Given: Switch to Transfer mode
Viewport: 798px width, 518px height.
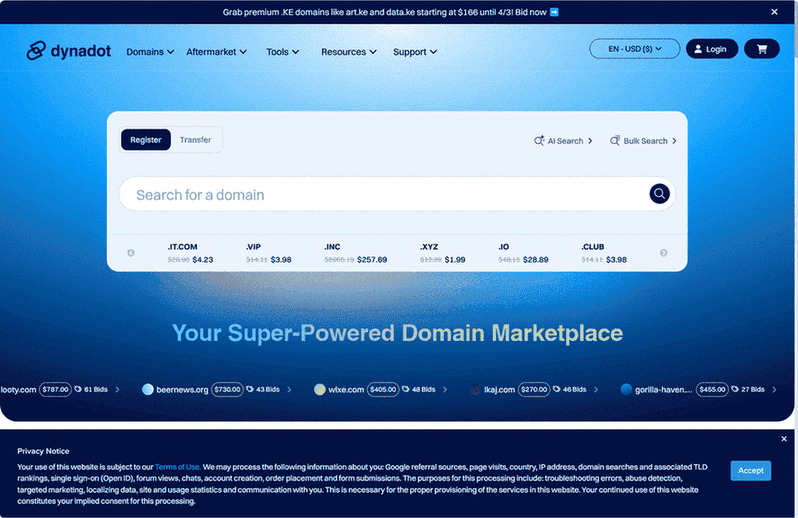Looking at the screenshot, I should click(196, 140).
